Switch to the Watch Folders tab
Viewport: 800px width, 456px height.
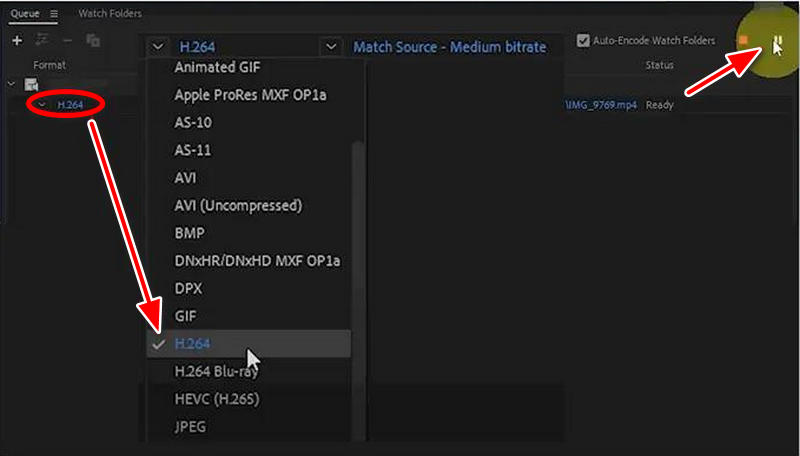point(110,14)
